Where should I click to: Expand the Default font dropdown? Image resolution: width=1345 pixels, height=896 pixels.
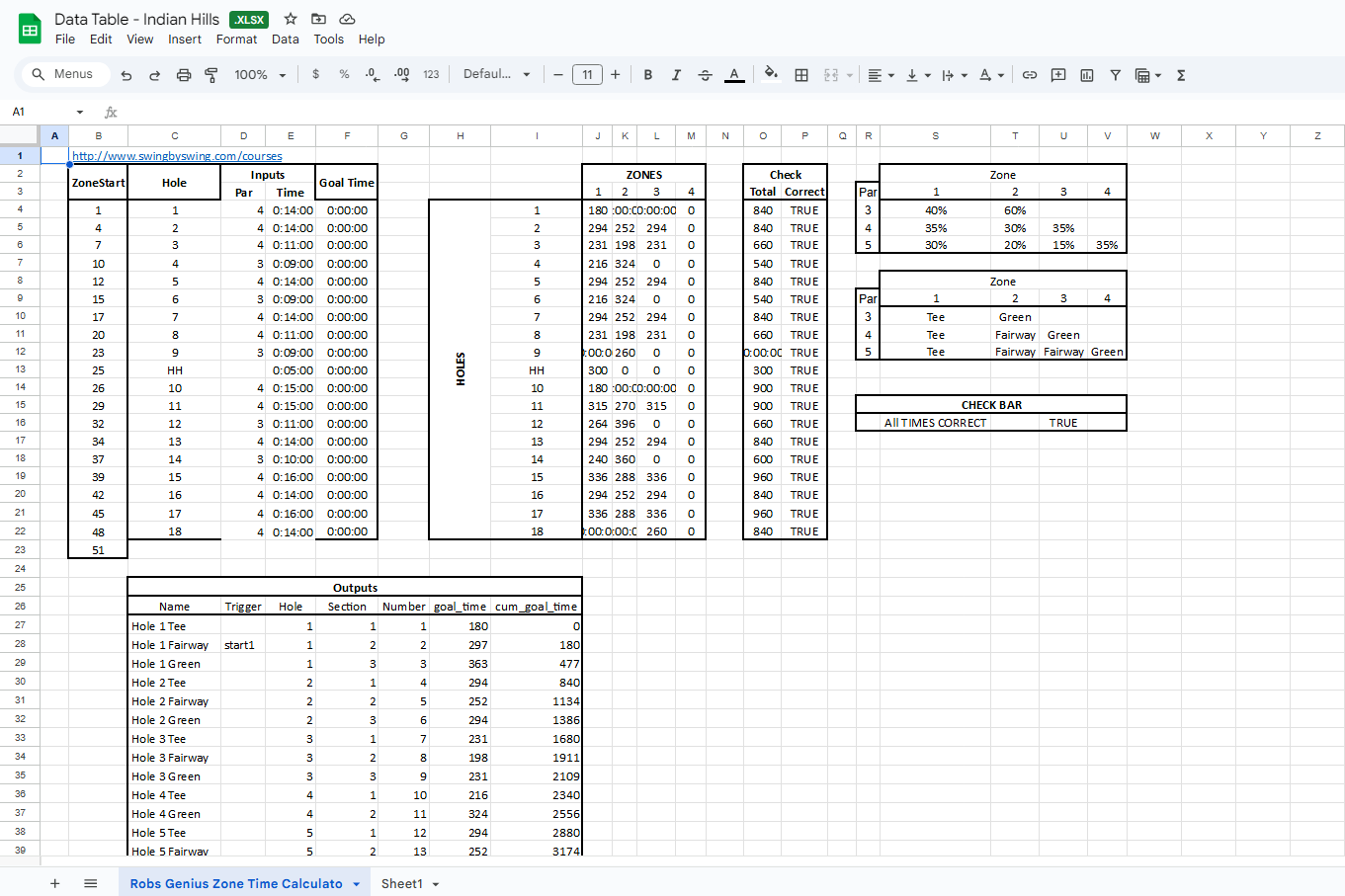pos(496,75)
